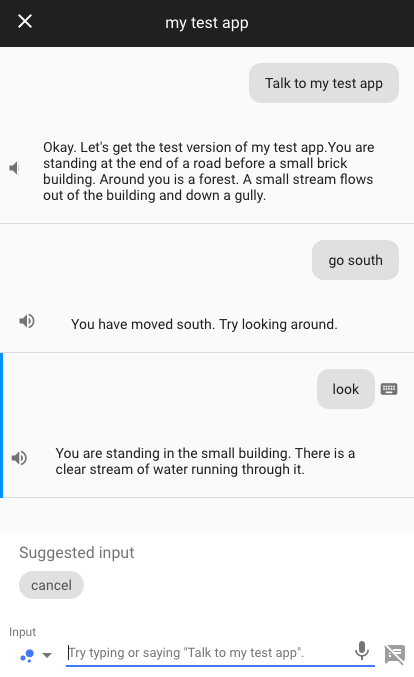Toggle the display-off icon next to the microphone
The width and height of the screenshot is (414, 677).
(395, 654)
